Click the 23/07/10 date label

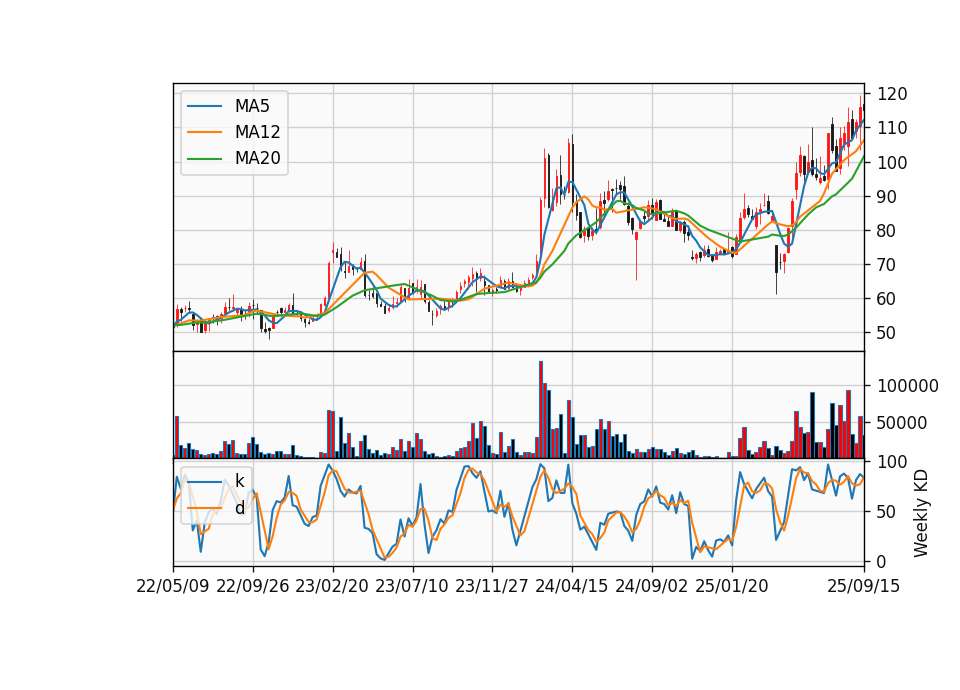click(x=412, y=586)
